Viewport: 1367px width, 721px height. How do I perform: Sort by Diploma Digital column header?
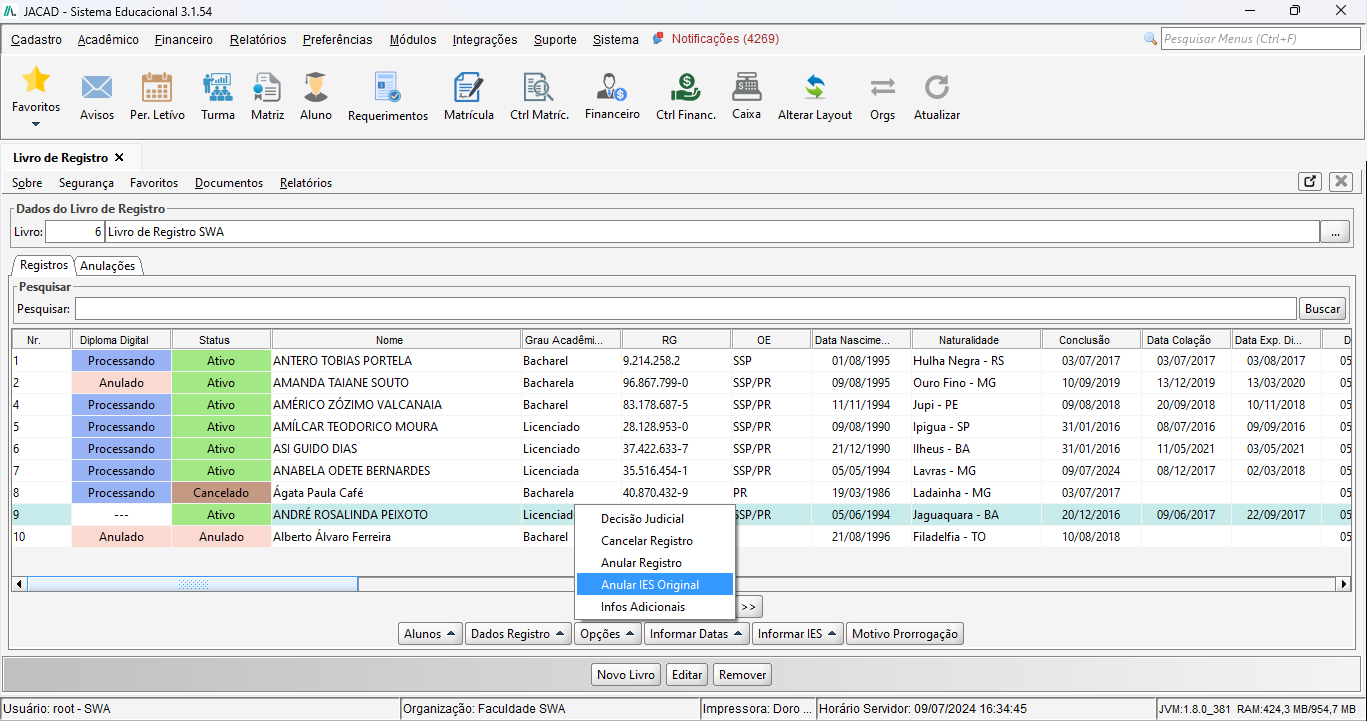(x=121, y=340)
